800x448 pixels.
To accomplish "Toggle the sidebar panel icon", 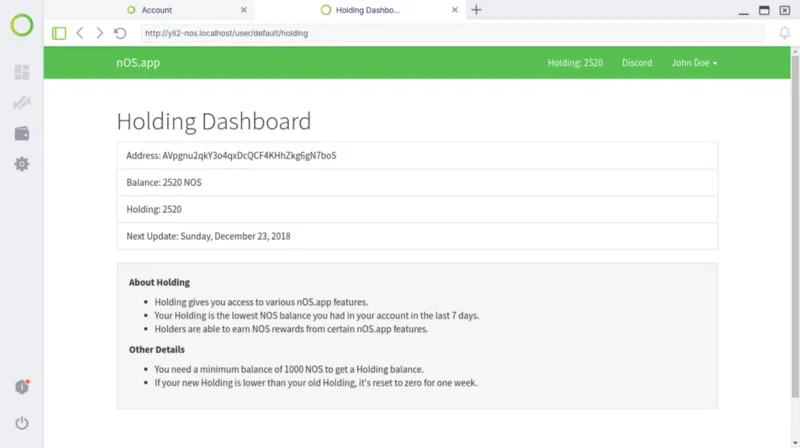I will click(x=59, y=33).
